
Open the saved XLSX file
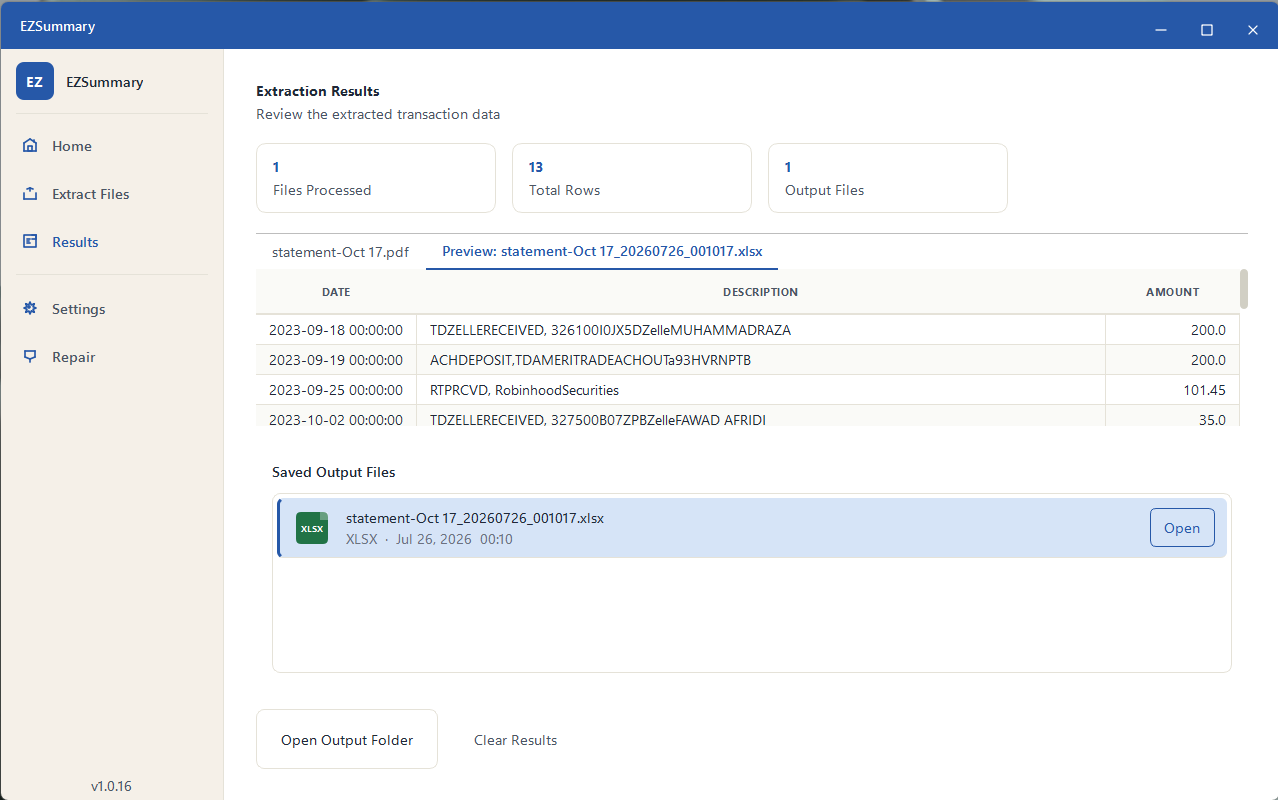point(1182,528)
